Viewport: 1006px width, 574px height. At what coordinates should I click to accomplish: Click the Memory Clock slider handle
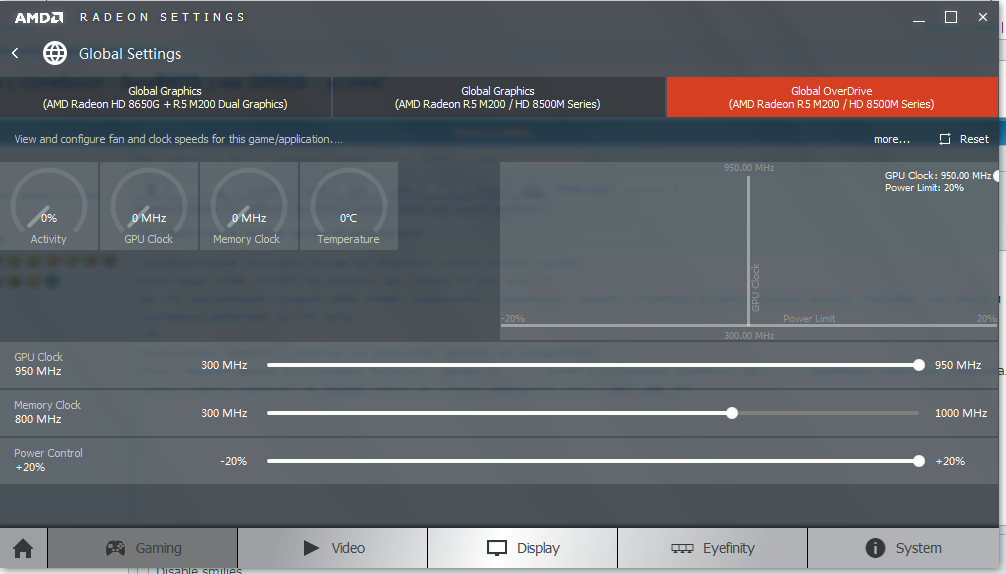[x=732, y=413]
